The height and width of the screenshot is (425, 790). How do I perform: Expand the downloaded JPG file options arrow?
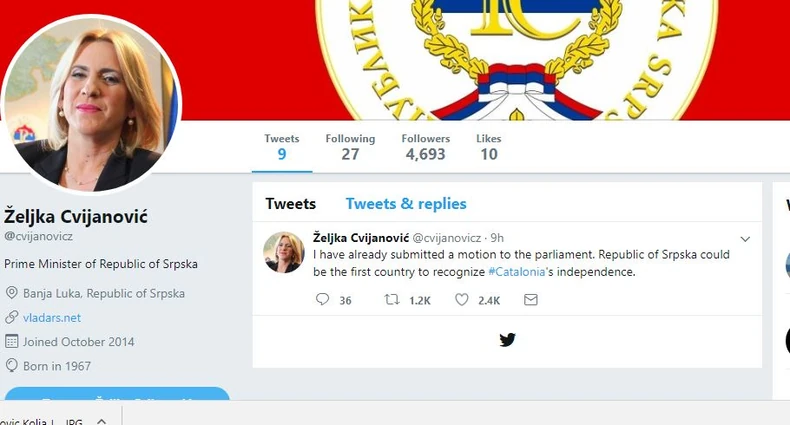tap(100, 421)
